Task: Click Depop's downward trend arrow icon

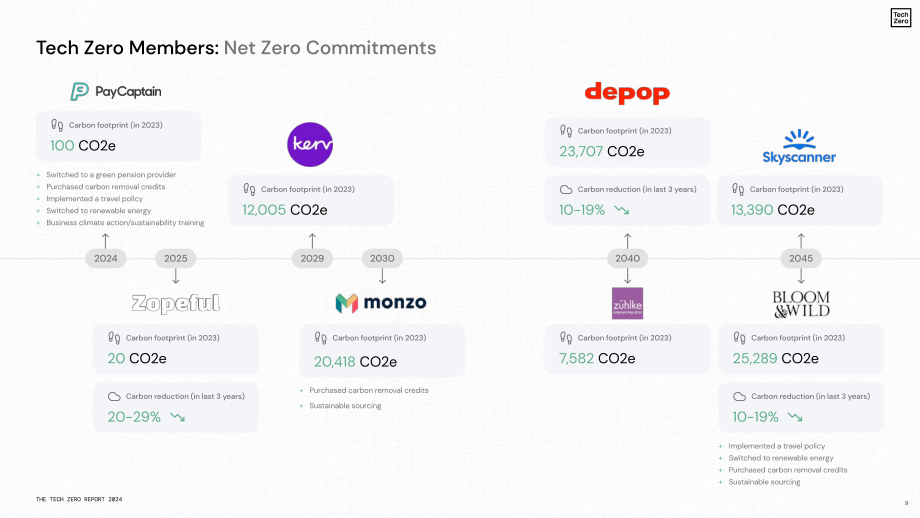Action: 622,210
